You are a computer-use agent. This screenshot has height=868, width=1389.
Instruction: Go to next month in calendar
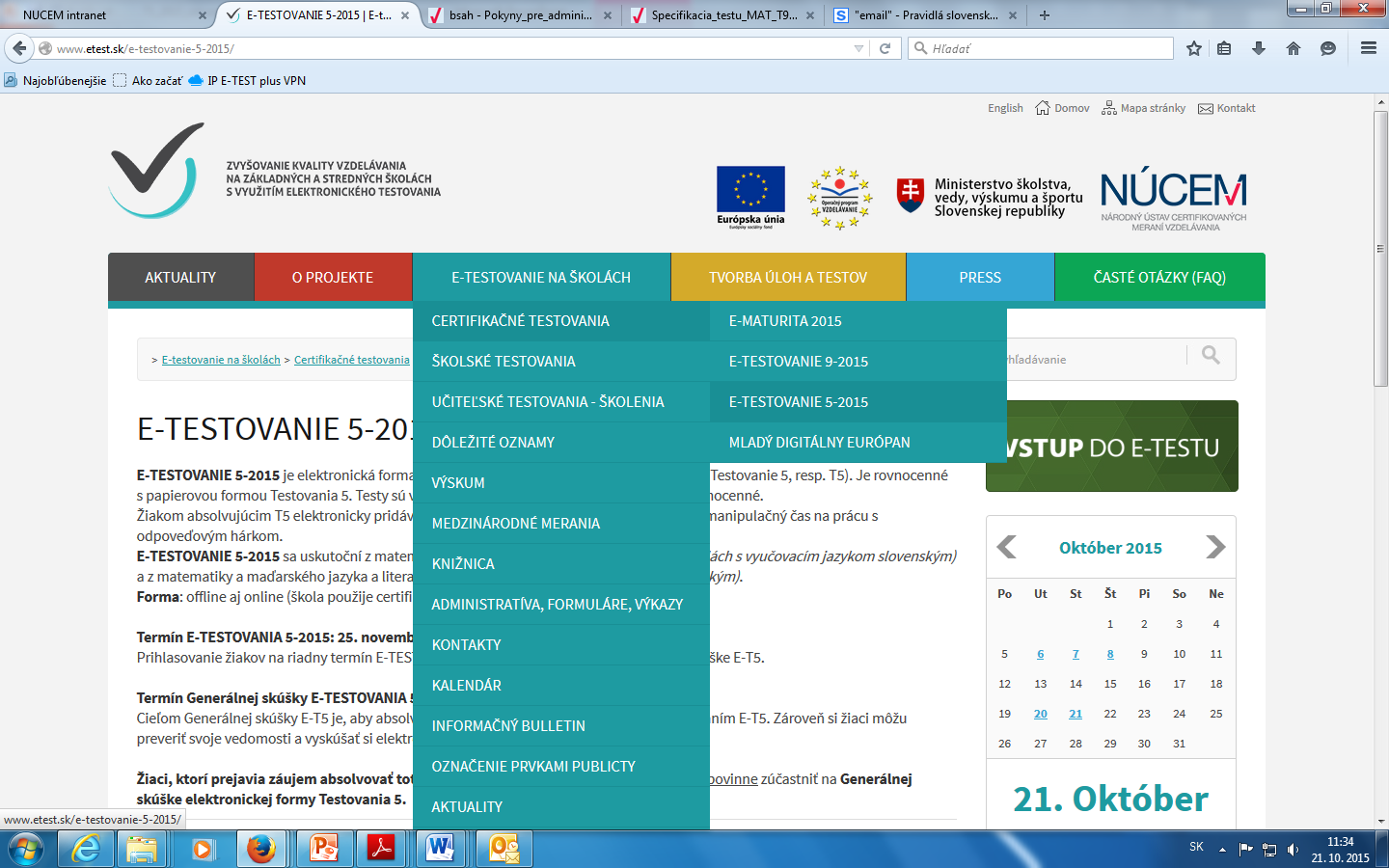tap(1215, 547)
